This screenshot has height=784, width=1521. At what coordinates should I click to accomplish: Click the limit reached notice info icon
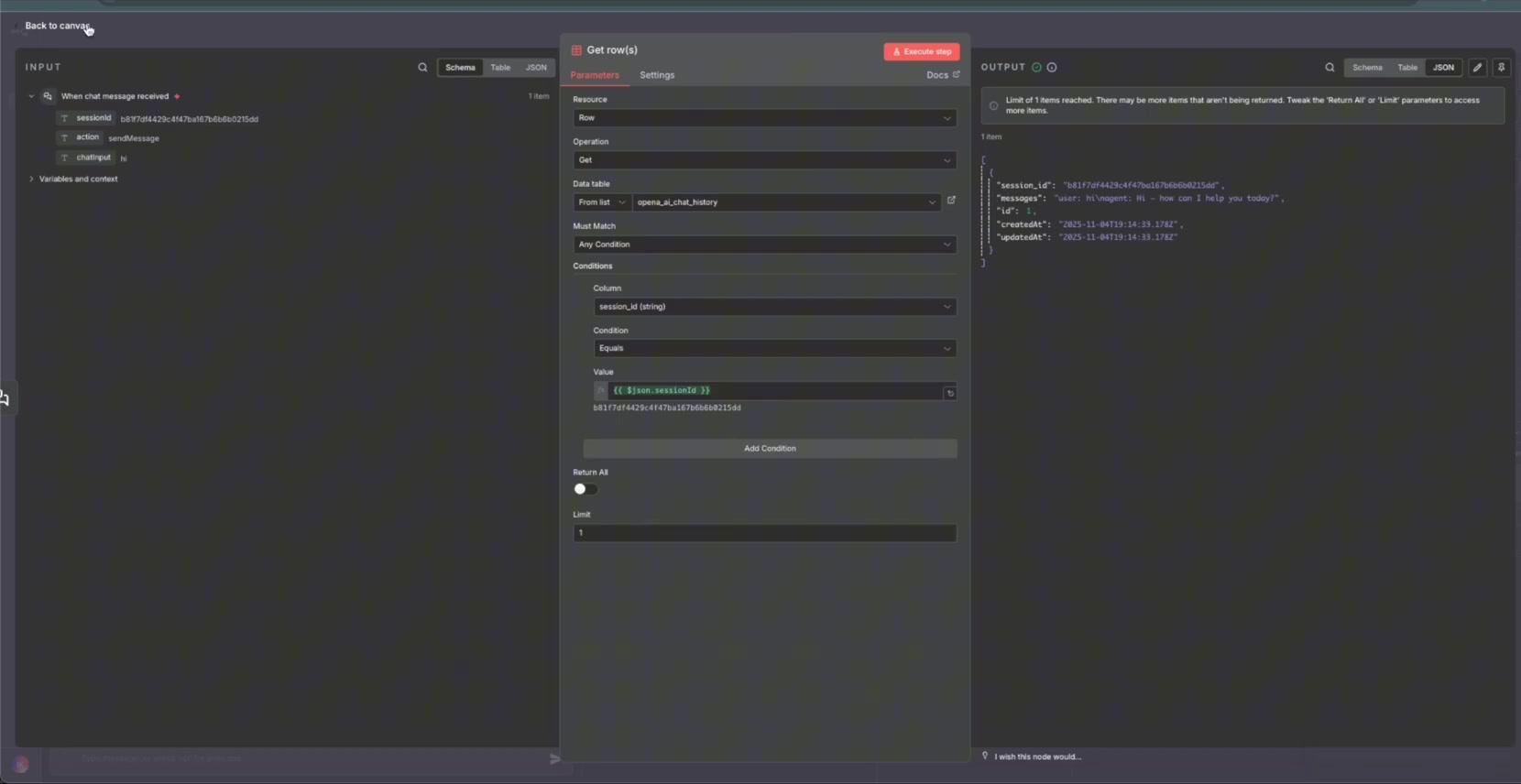coord(993,105)
